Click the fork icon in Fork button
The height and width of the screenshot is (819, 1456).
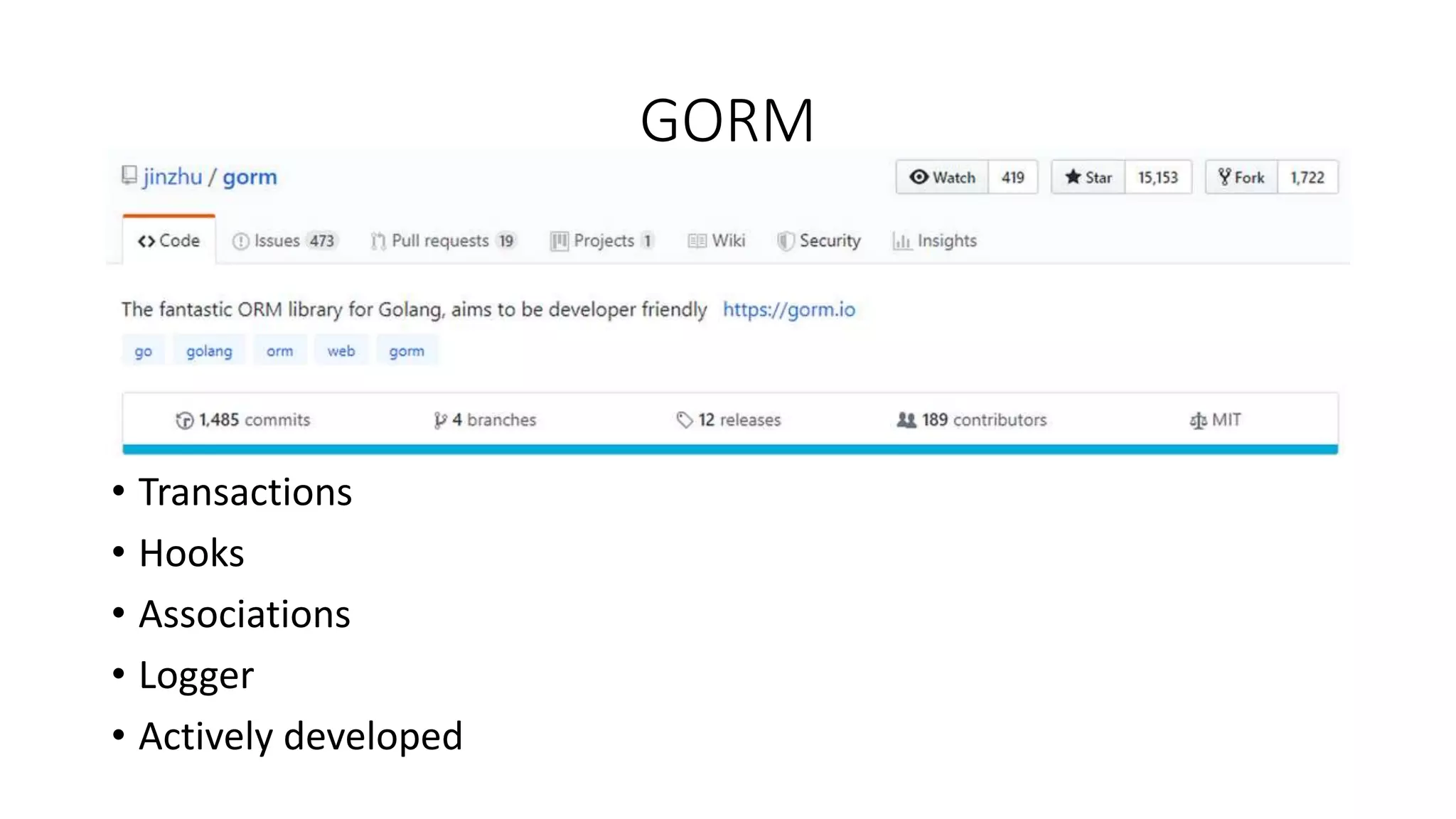tap(1224, 177)
